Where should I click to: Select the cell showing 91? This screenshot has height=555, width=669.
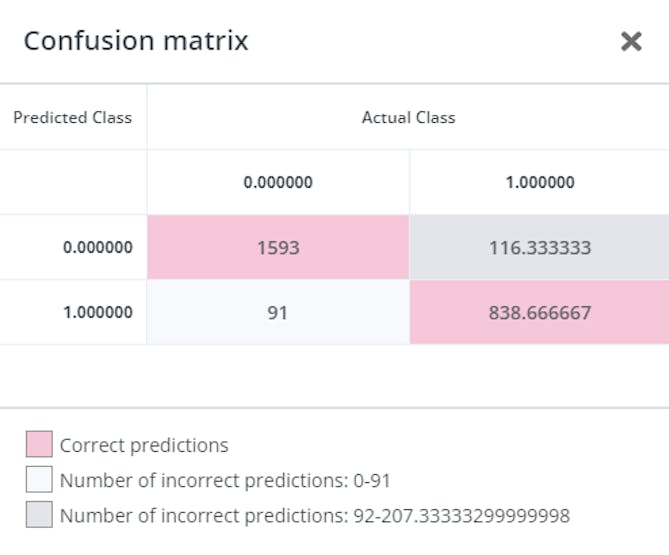tap(278, 312)
